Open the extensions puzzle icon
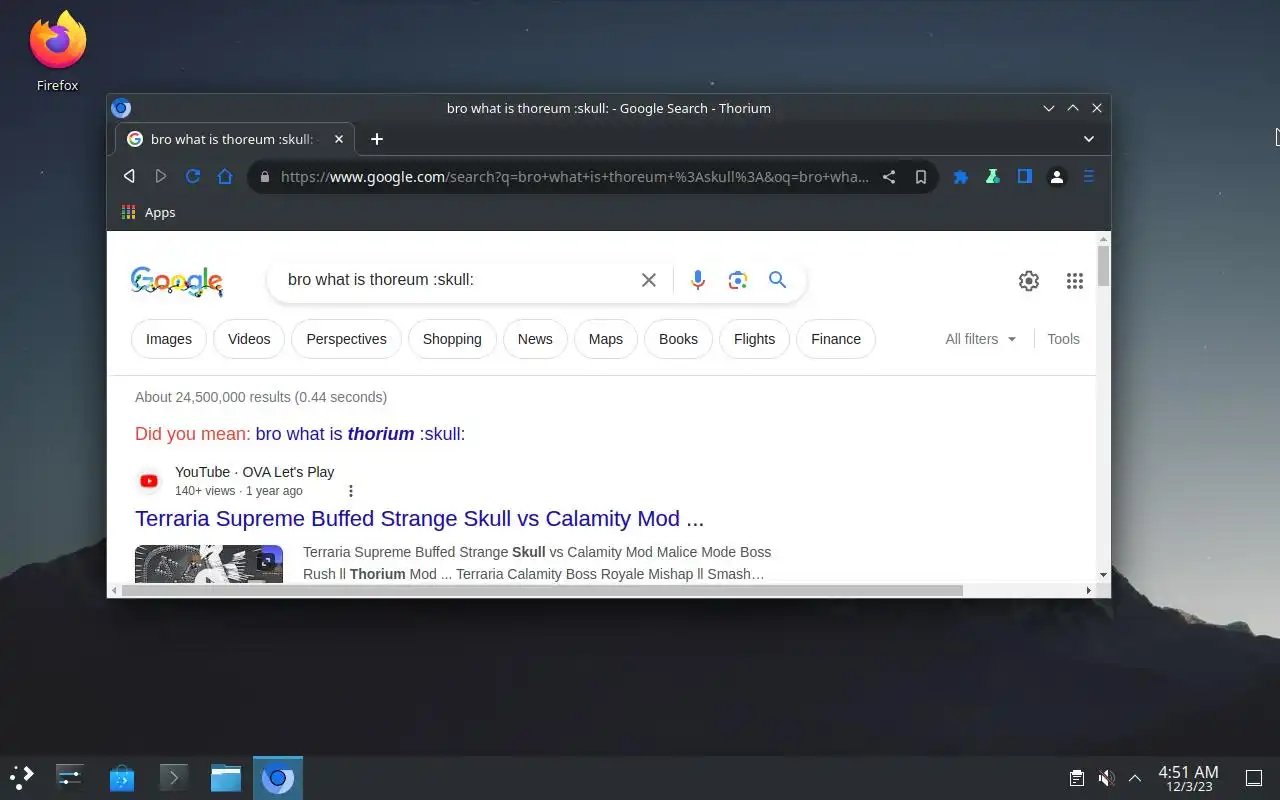The height and width of the screenshot is (800, 1280). (961, 177)
